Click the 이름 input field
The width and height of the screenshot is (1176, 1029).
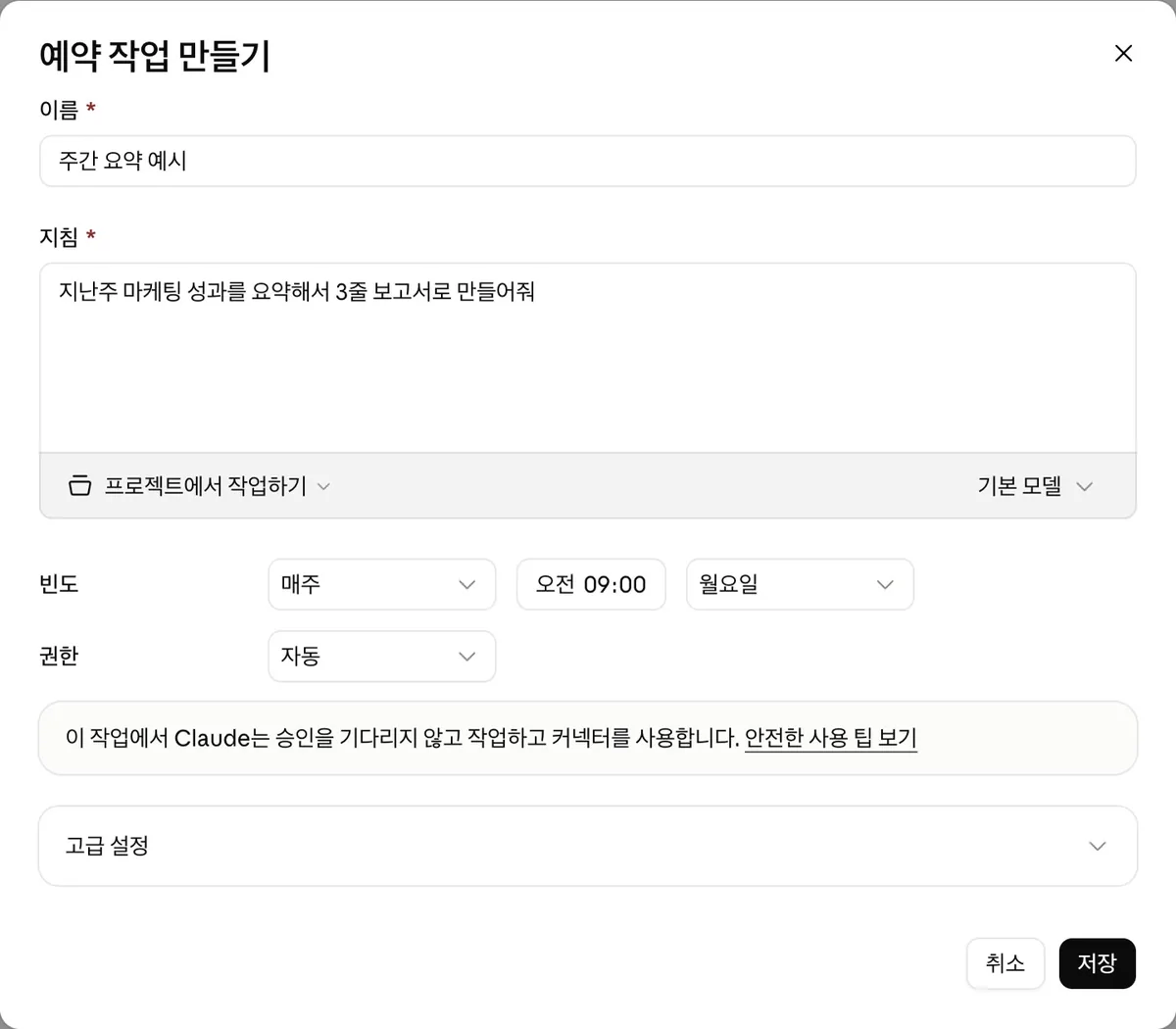588,161
